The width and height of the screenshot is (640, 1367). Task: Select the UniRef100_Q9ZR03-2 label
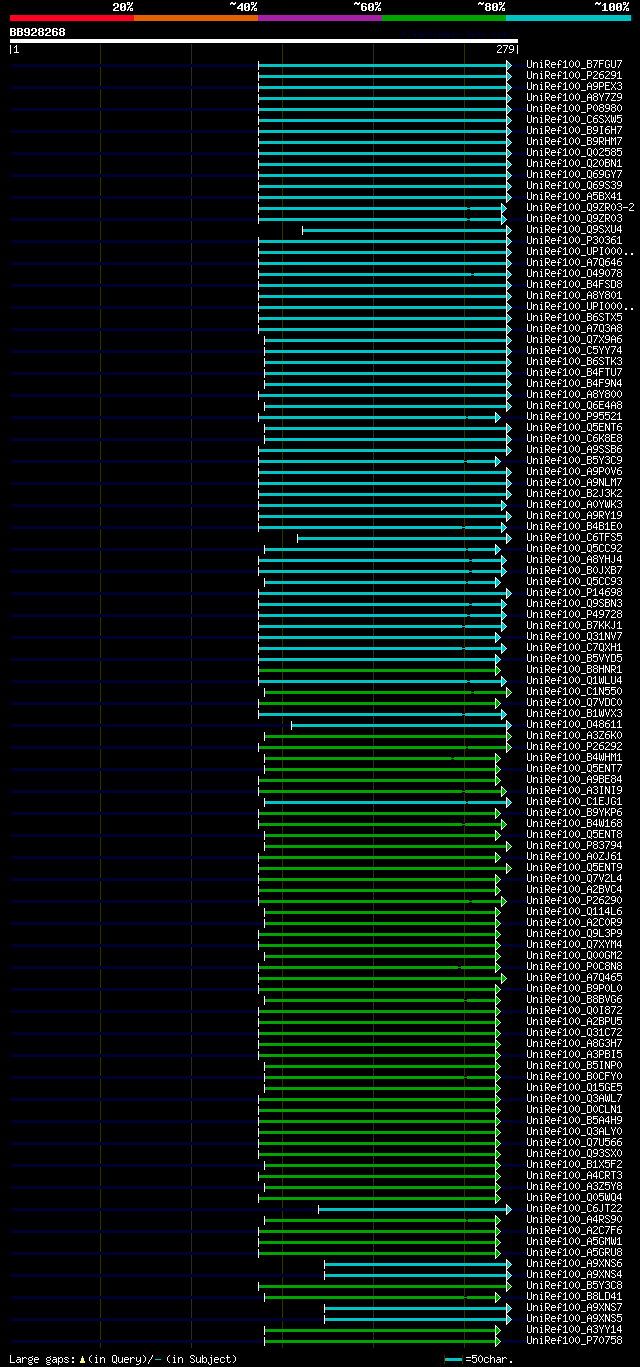coord(580,207)
